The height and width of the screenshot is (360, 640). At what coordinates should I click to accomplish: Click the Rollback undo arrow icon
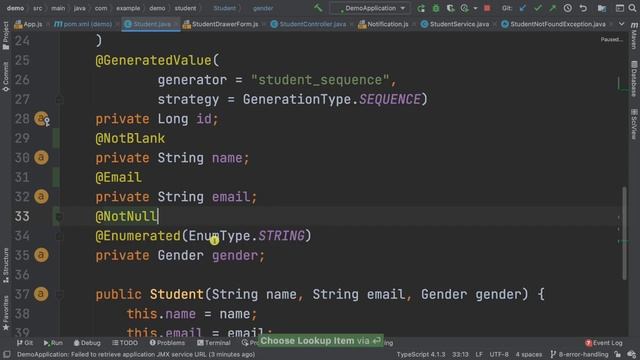pyautogui.click(x=583, y=8)
